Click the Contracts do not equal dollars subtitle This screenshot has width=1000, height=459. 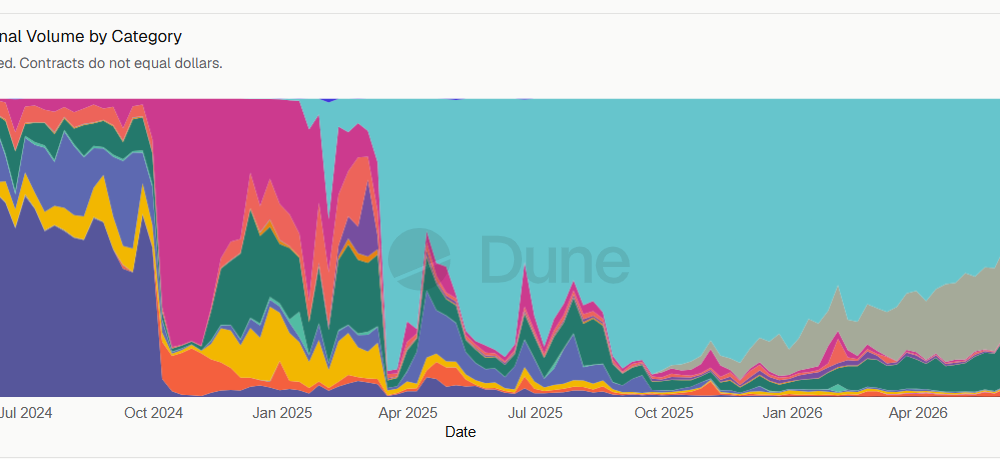tap(121, 64)
